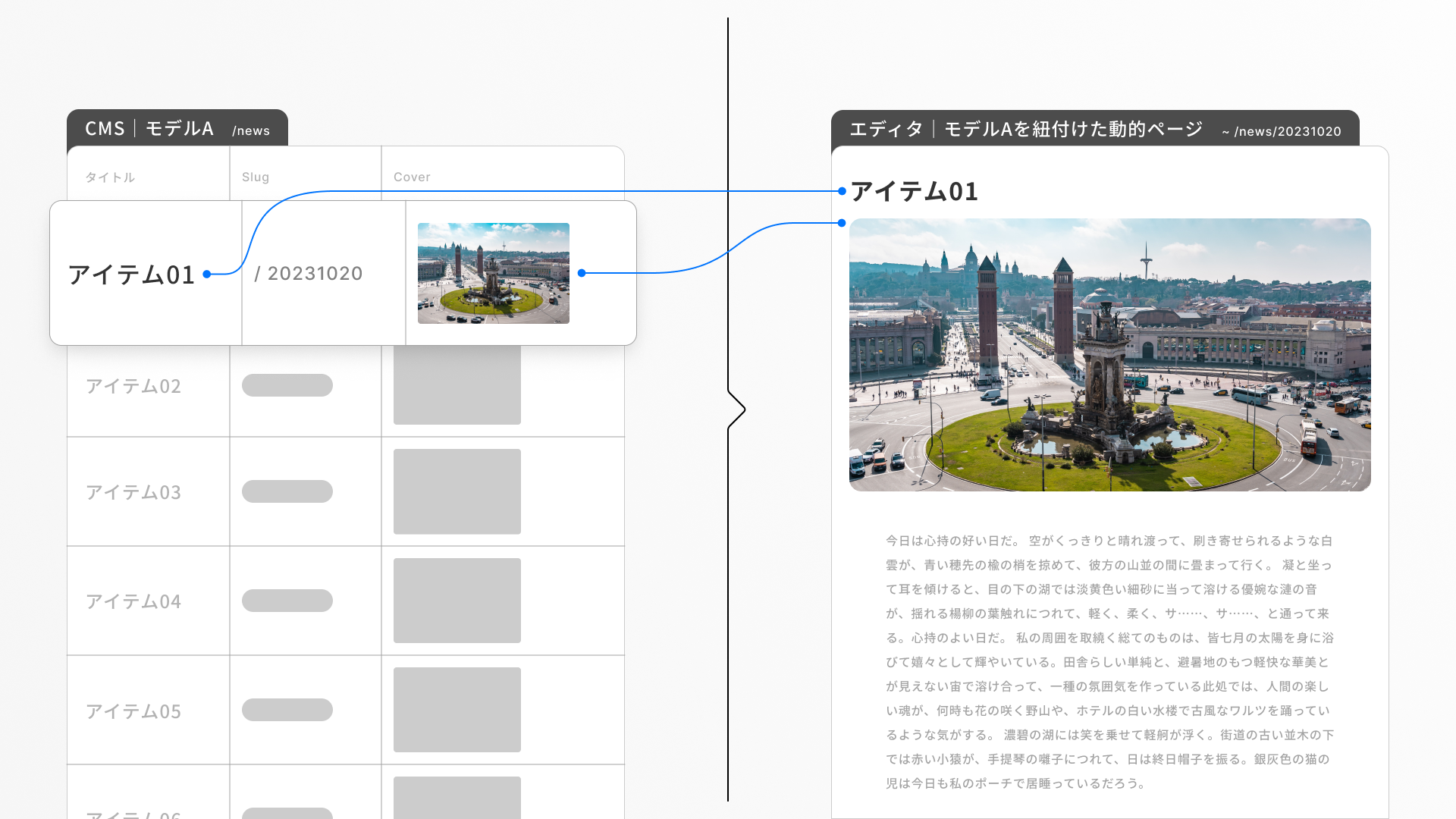Click the タイトル column header
Viewport: 1456px width, 819px height.
(110, 177)
